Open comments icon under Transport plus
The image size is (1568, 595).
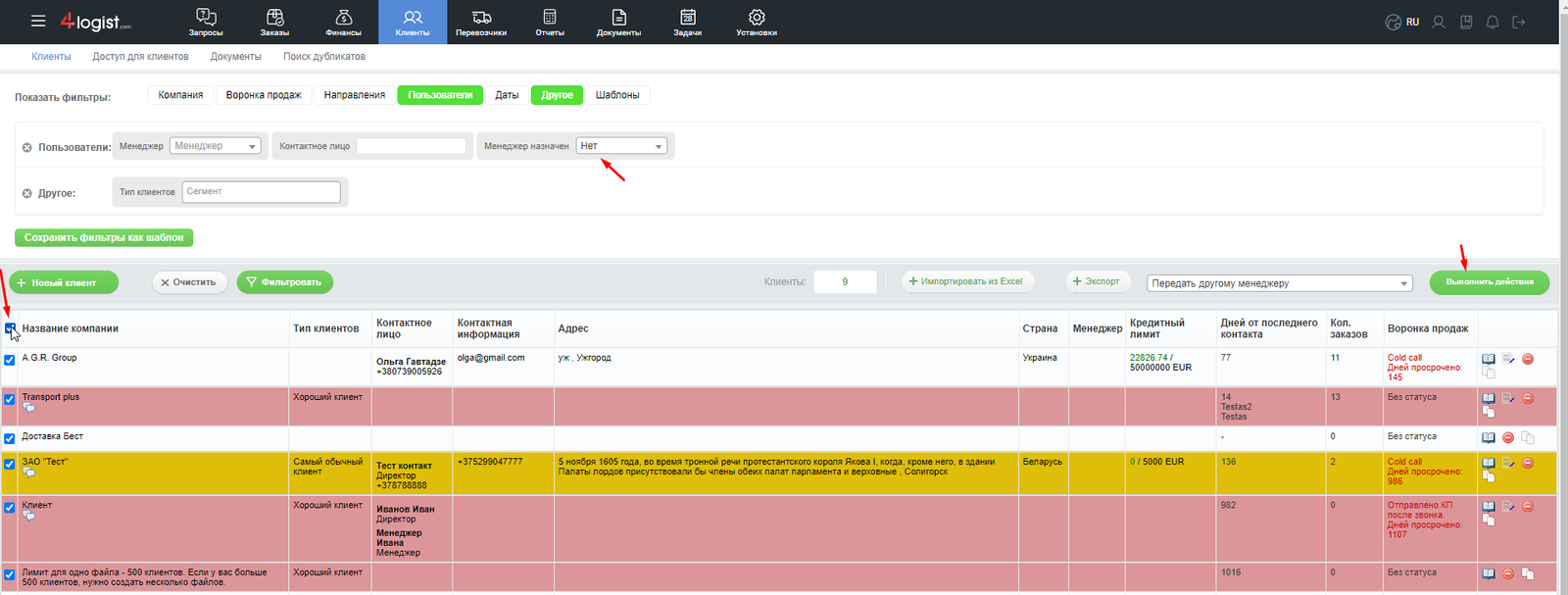(x=28, y=408)
